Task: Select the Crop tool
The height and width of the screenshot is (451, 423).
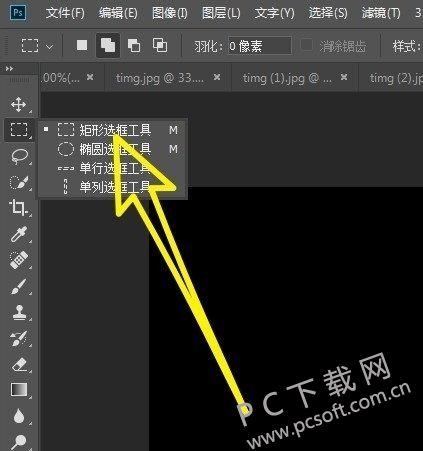Action: point(18,208)
